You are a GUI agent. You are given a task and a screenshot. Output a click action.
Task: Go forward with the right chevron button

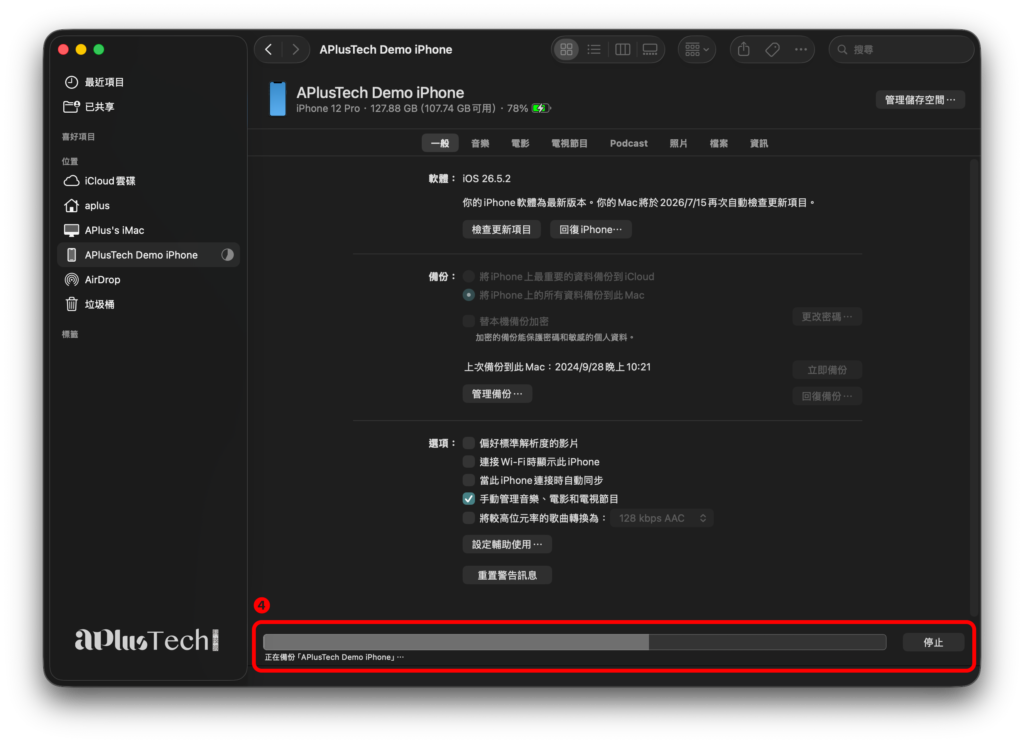295,50
